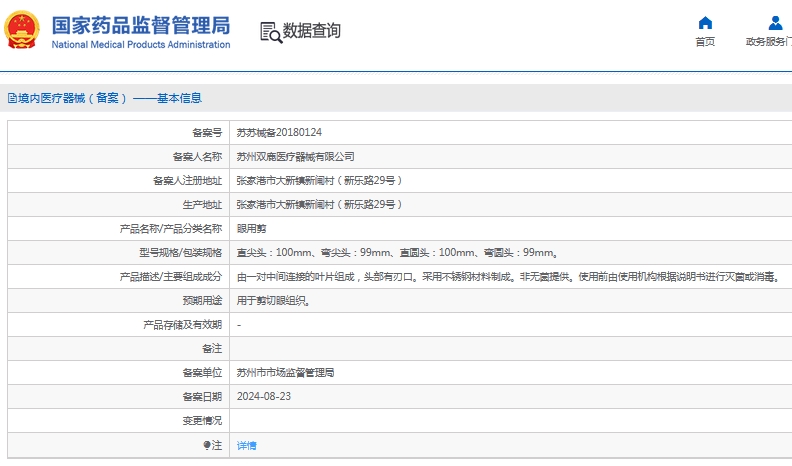
Task: Click the bullet icon beside 注
Action: 207,445
